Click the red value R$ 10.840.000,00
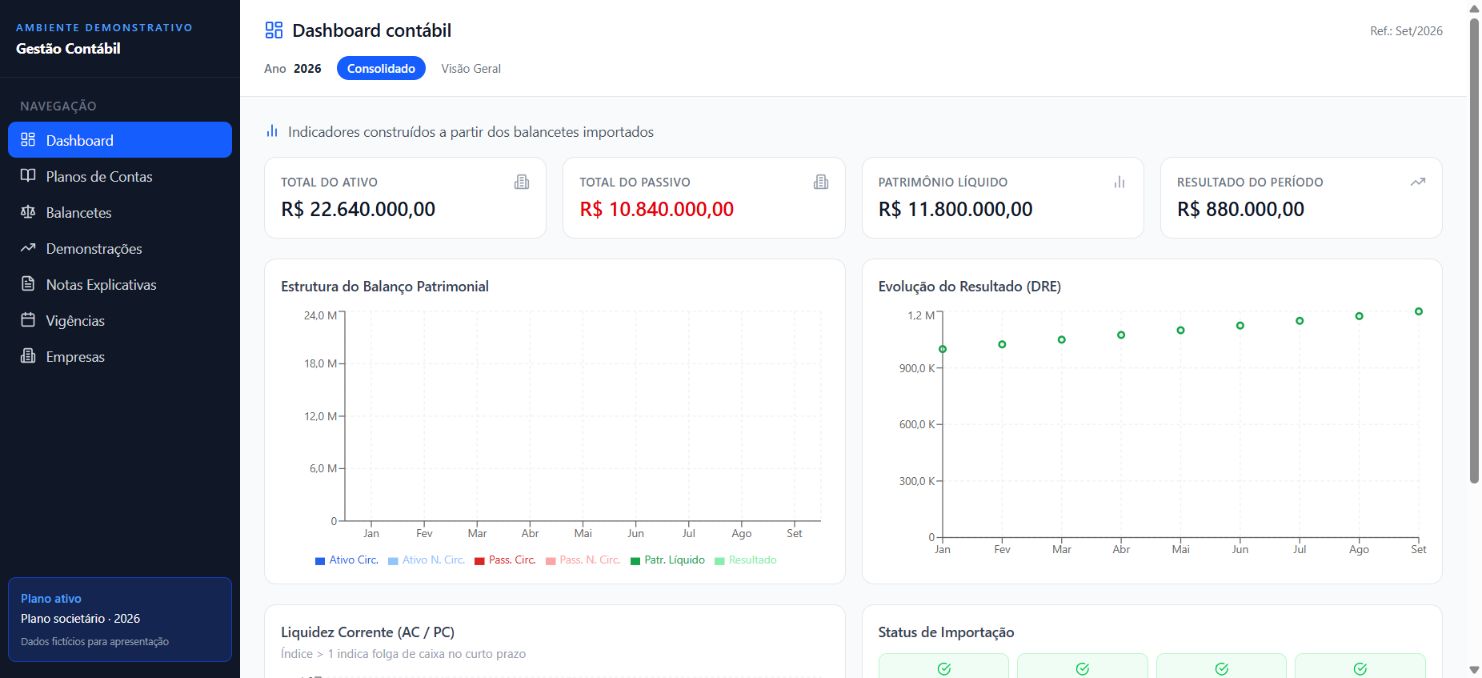This screenshot has height=678, width=1482. tap(657, 209)
